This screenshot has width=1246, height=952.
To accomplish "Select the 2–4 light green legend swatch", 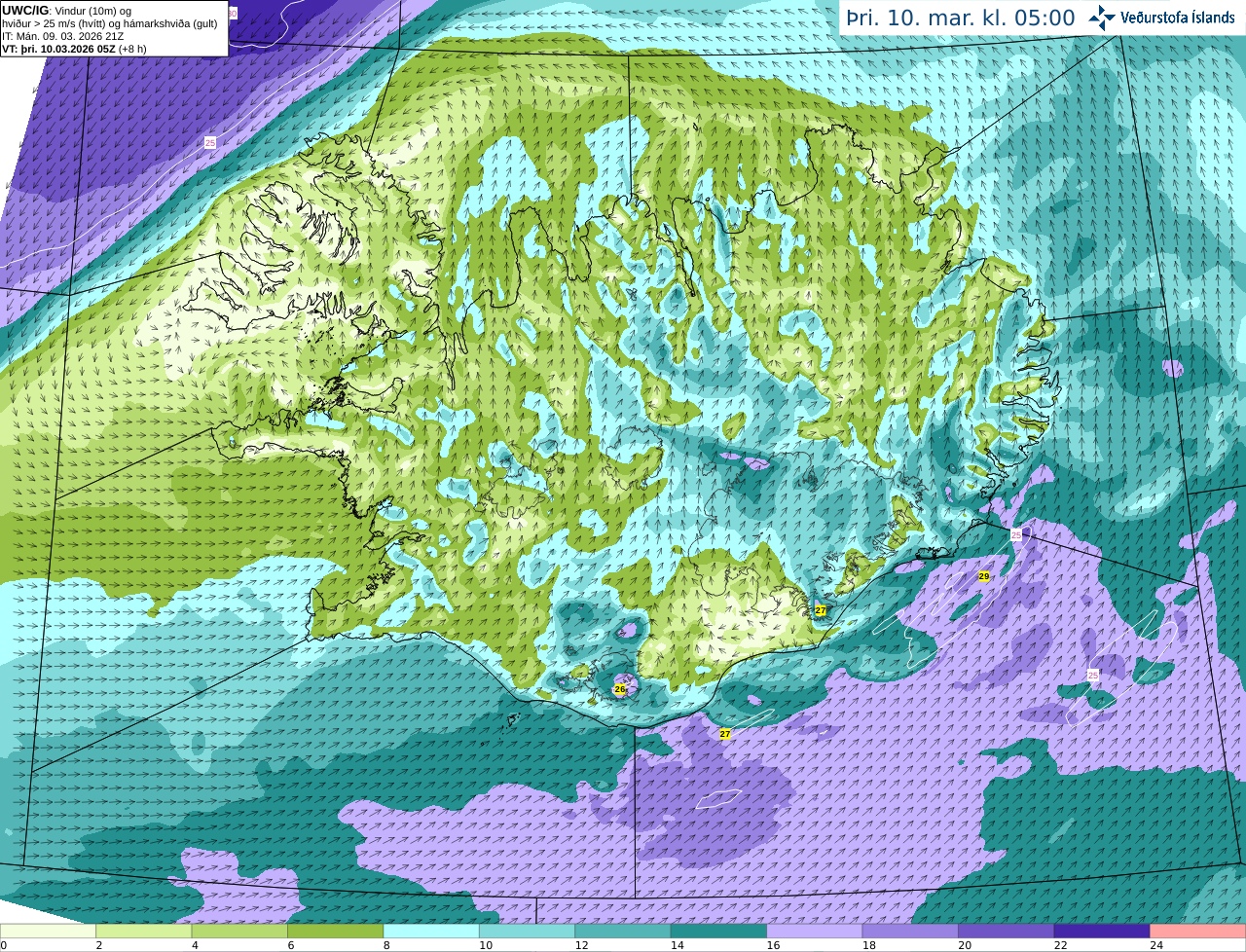I will 143,931.
